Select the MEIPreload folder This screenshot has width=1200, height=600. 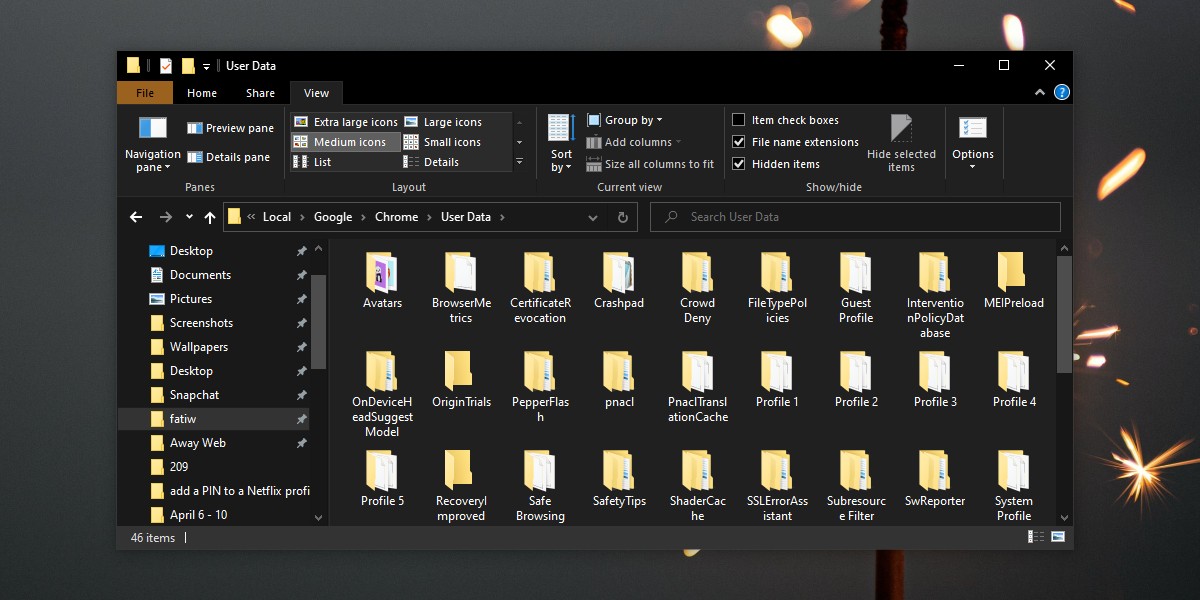click(1013, 282)
